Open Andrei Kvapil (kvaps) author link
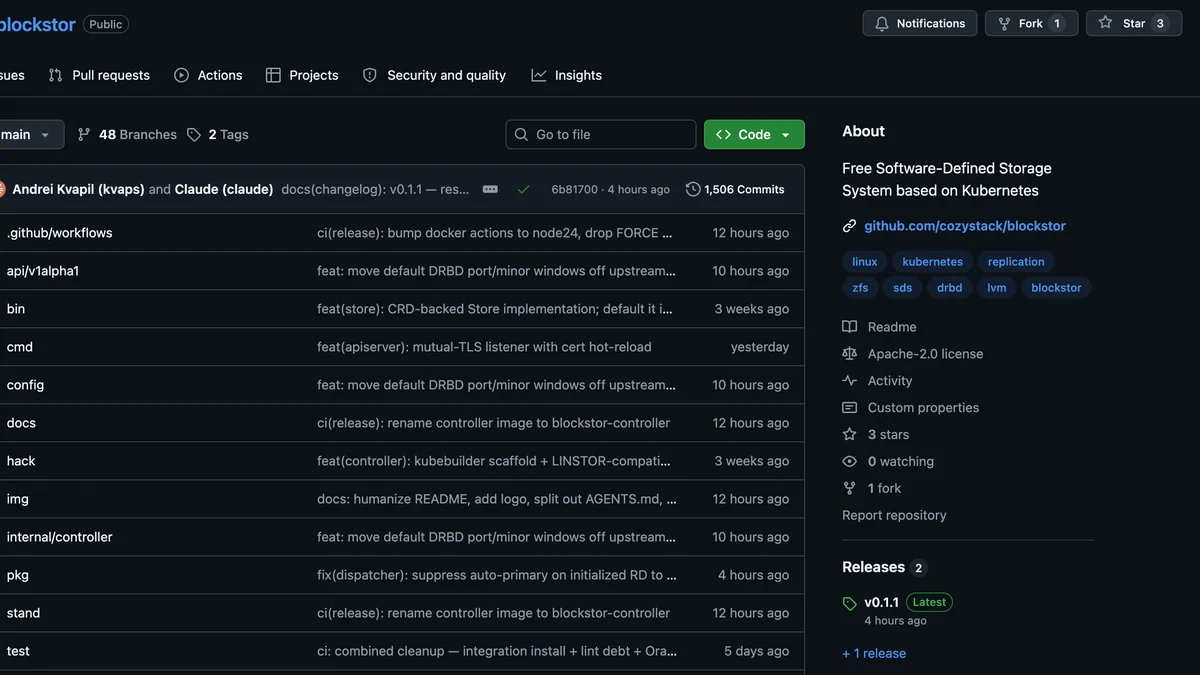Screen dimensions: 1200x675 click(x=79, y=189)
